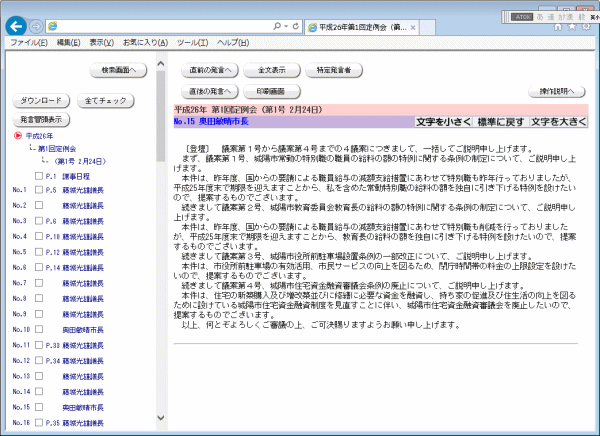Image resolution: width=600 pixels, height=436 pixels.
Task: Open the No.9 link
Action: pyautogui.click(x=19, y=314)
